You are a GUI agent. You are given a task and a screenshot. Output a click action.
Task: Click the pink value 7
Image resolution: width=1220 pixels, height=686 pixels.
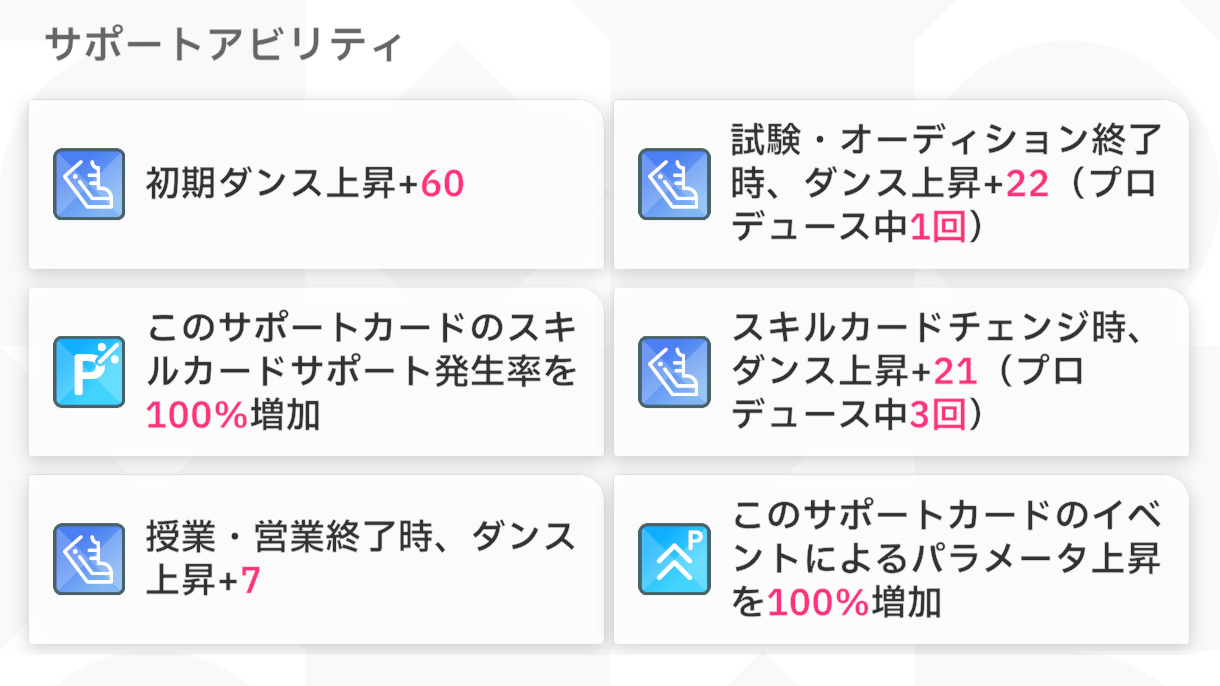[250, 581]
